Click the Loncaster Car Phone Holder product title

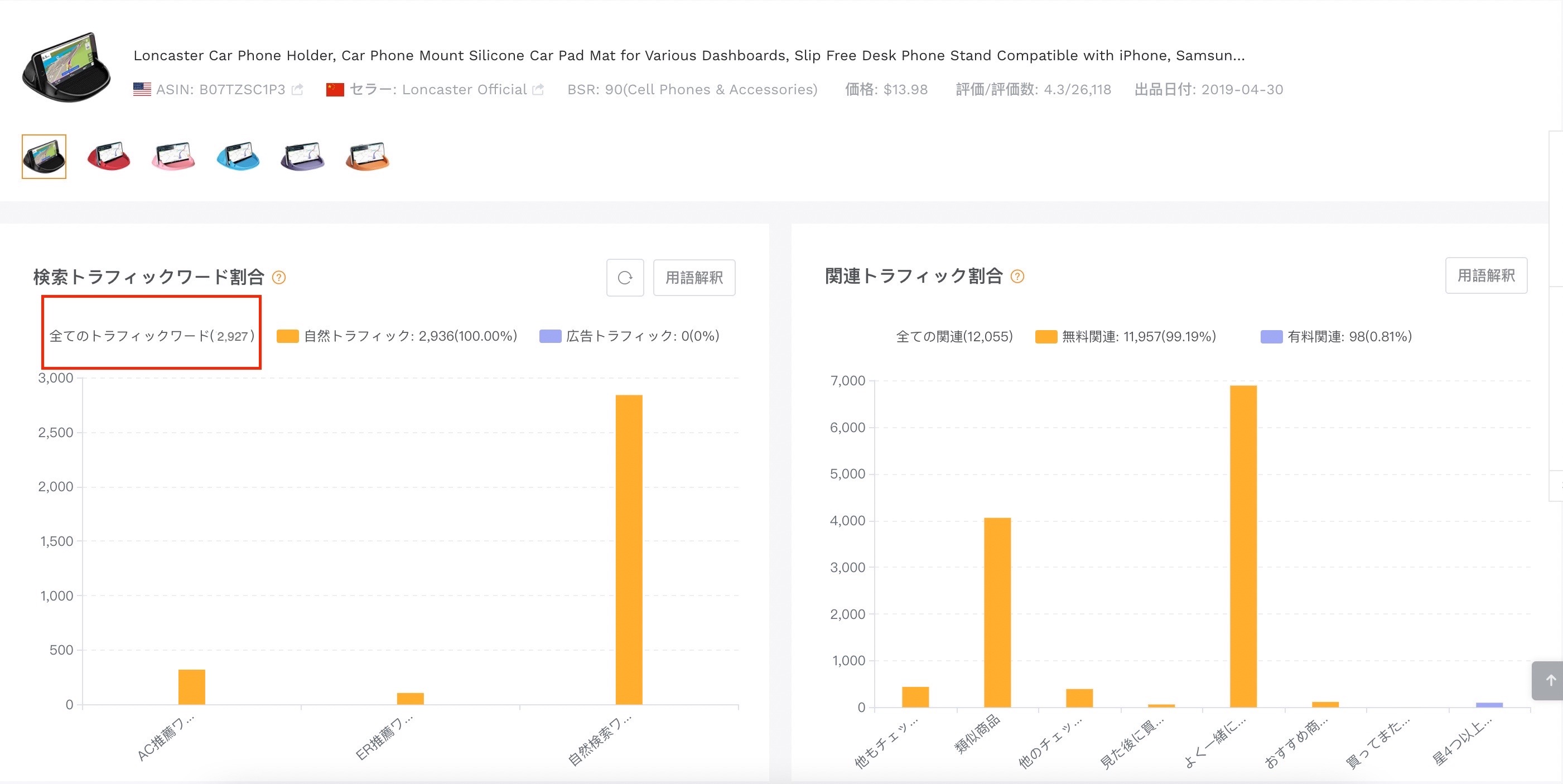[x=689, y=55]
